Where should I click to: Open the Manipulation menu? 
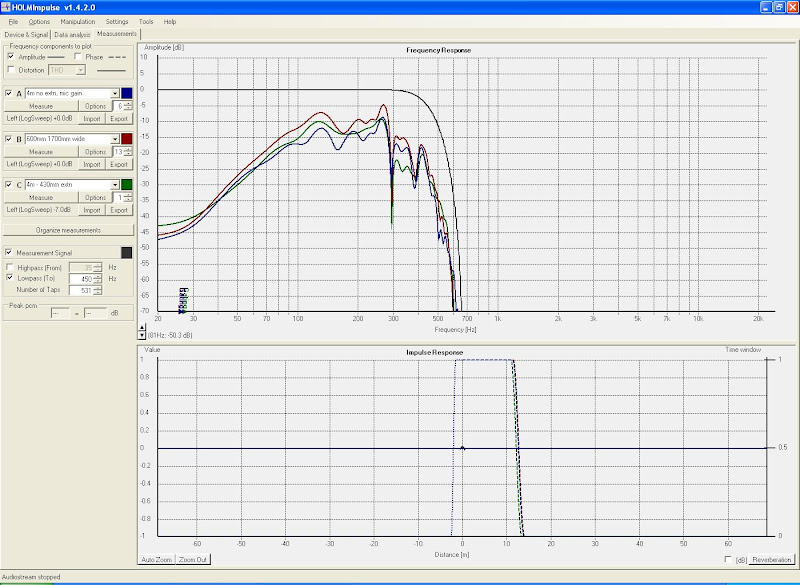78,22
